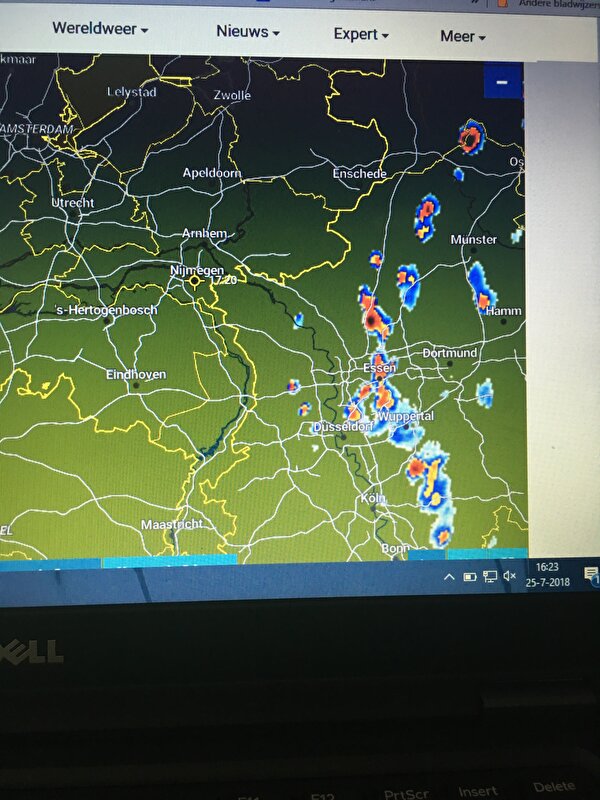The image size is (600, 800).
Task: Click the Zwolle city label
Action: pos(232,95)
